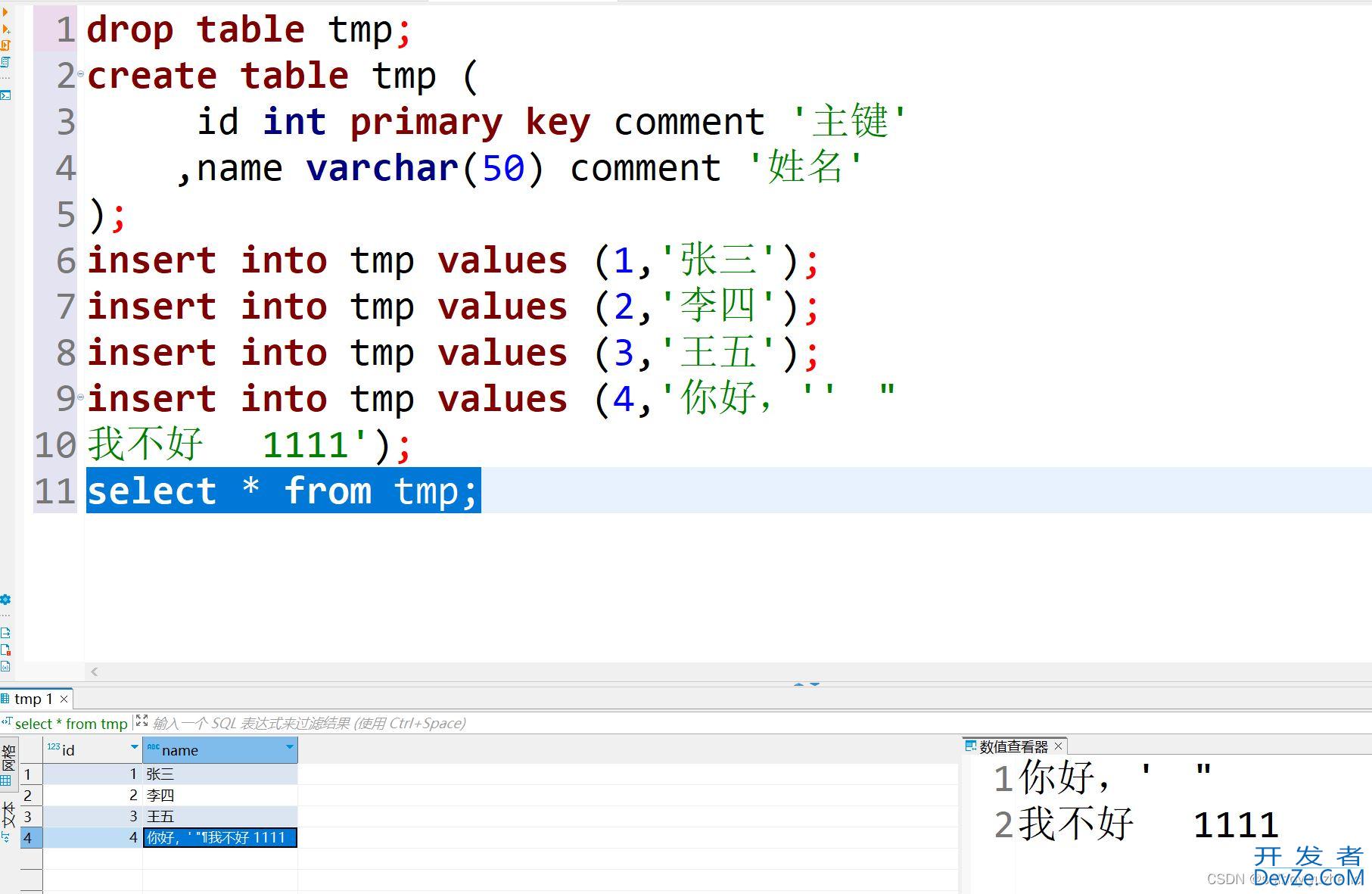Click the id cell with value 2
This screenshot has height=894, width=1372.
92,796
